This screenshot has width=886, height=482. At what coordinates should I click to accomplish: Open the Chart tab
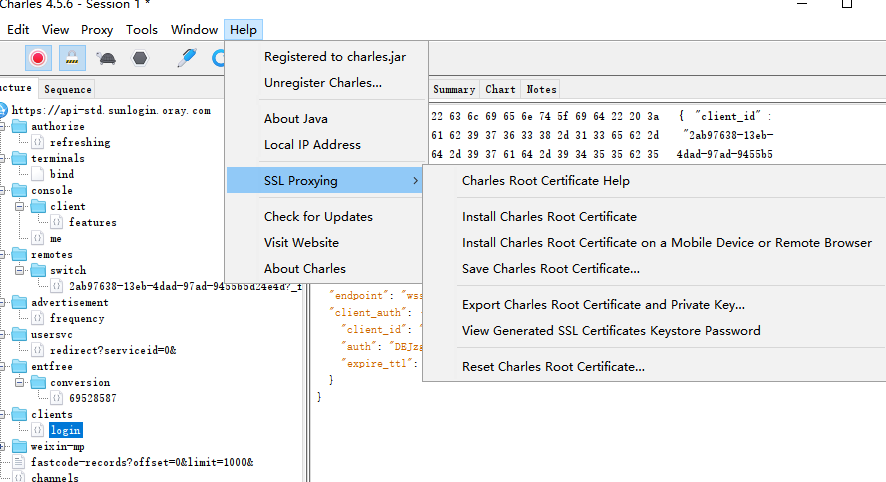tap(500, 90)
